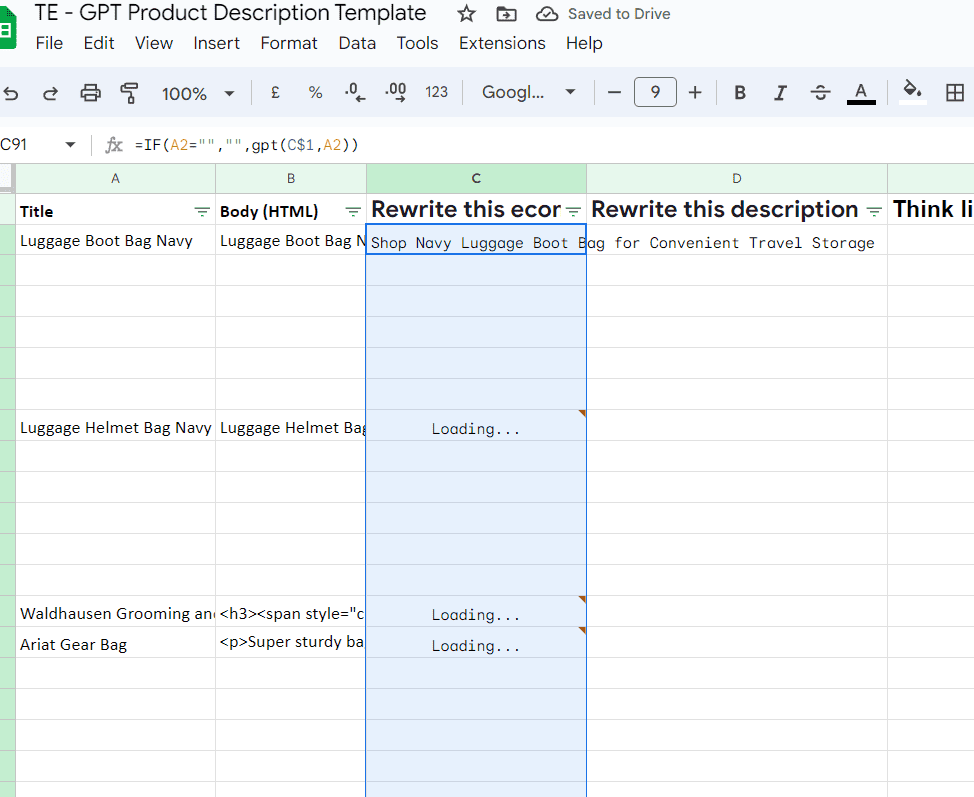Select 'Luggage Helmet Bag Navy' title cell
This screenshot has width=974, height=797.
(116, 426)
